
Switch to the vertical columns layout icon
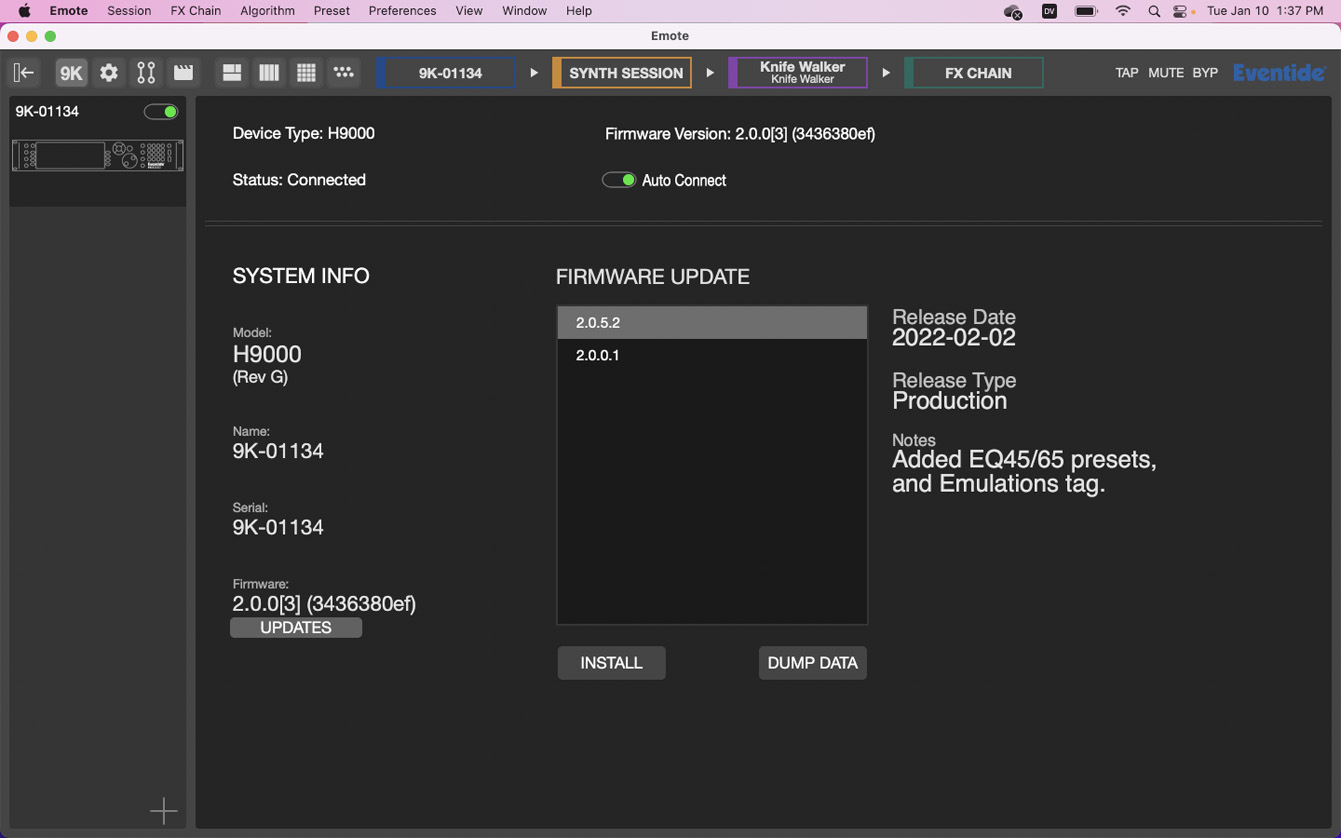[268, 73]
